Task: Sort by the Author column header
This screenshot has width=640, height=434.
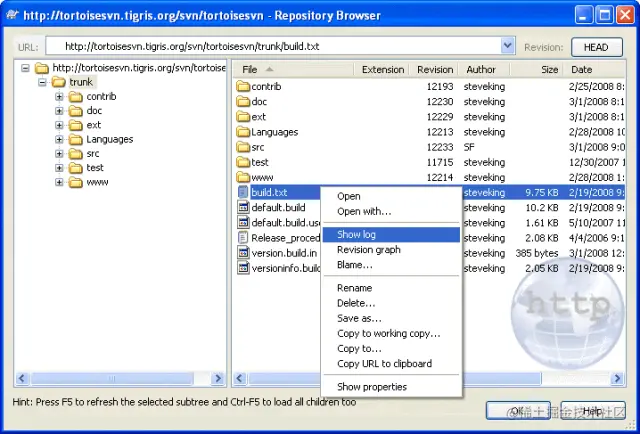Action: (484, 70)
